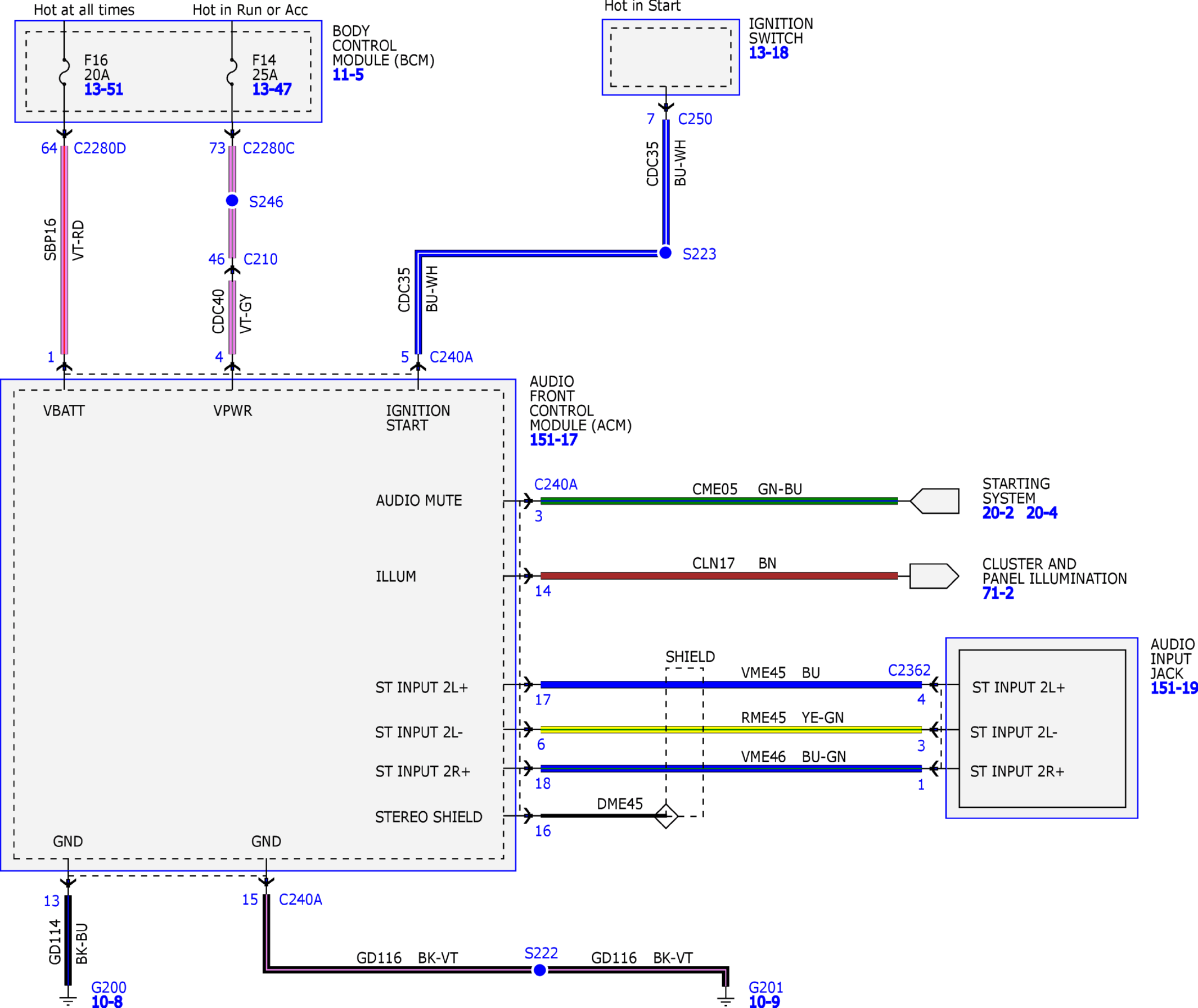Click the green CME05 GN-BU wire
Image resolution: width=1198 pixels, height=1008 pixels.
[x=719, y=501]
